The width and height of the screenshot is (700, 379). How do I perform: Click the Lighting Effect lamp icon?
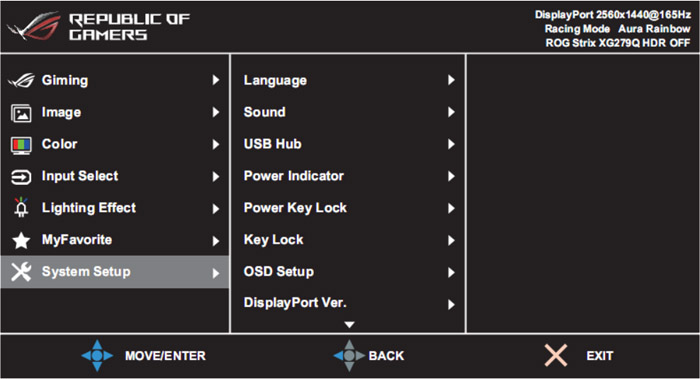(x=21, y=208)
